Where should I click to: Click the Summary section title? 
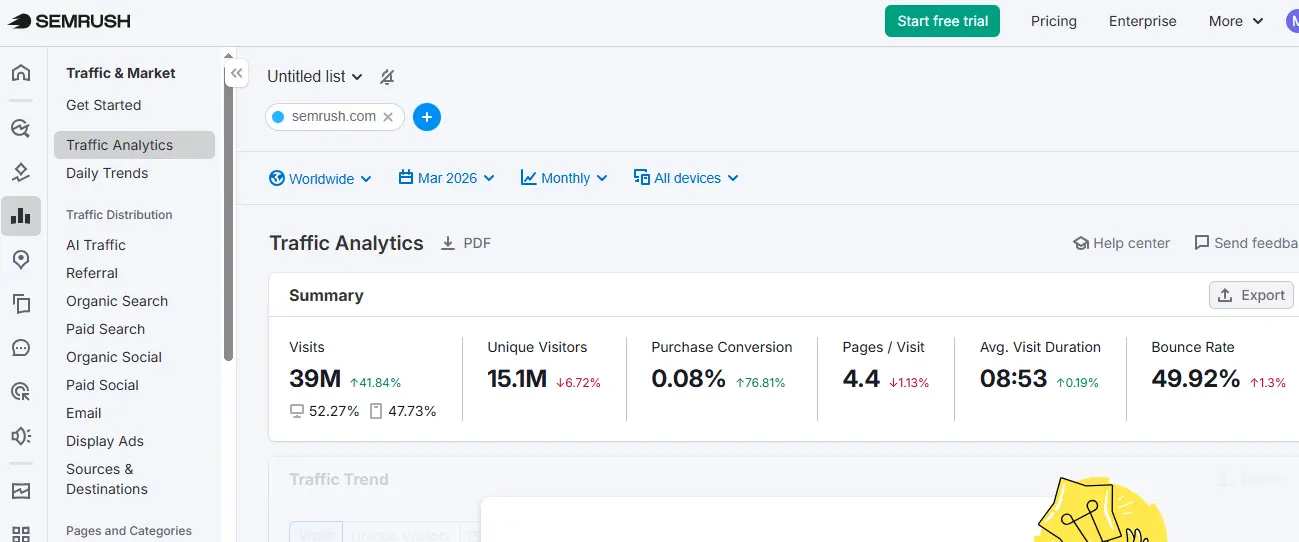(x=326, y=295)
